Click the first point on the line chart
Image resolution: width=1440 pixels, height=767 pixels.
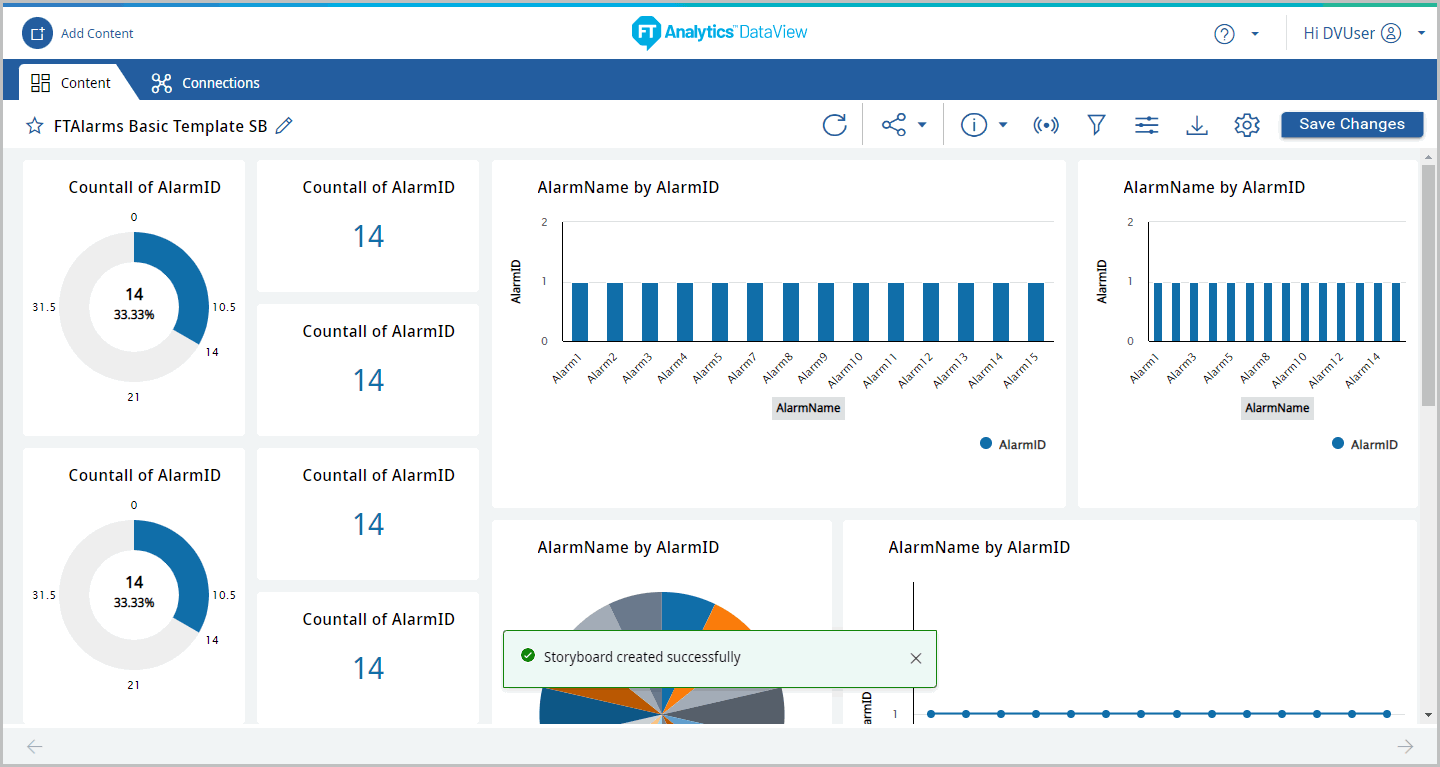(931, 714)
